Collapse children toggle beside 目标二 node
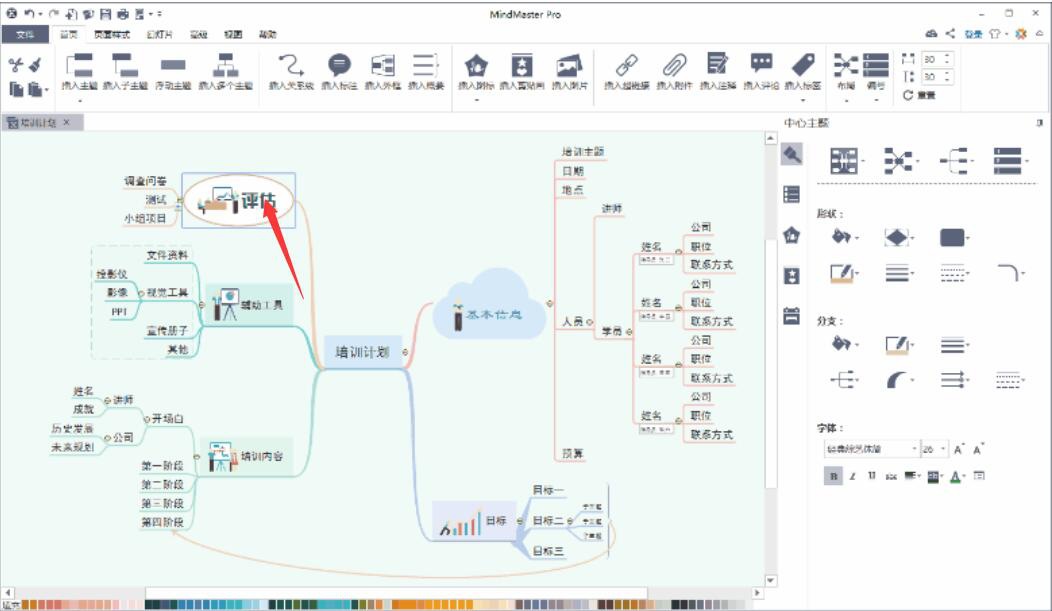 pyautogui.click(x=570, y=520)
